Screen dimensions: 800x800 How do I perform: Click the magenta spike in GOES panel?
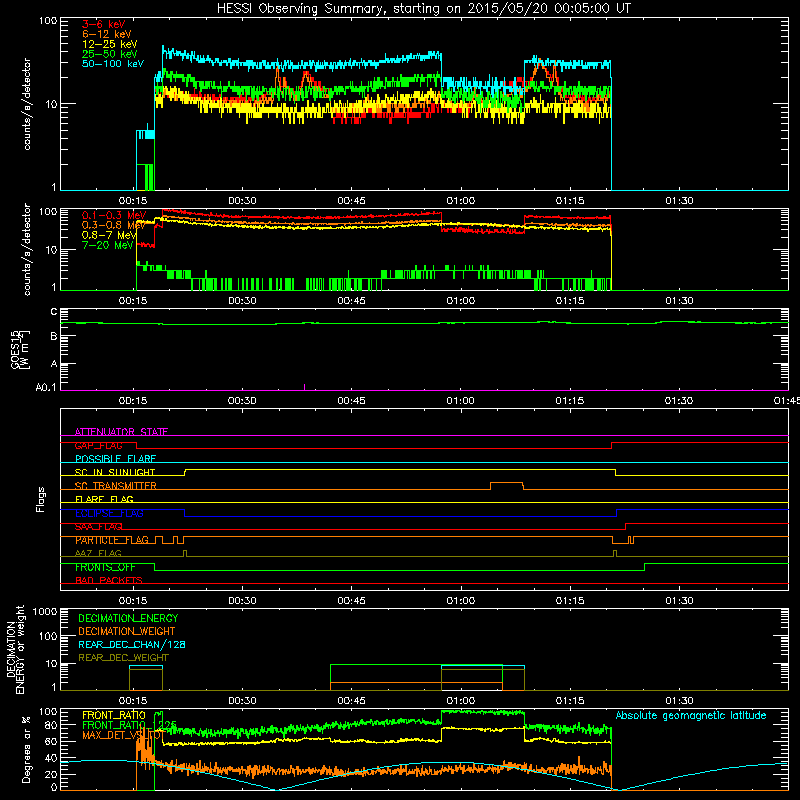coord(305,387)
